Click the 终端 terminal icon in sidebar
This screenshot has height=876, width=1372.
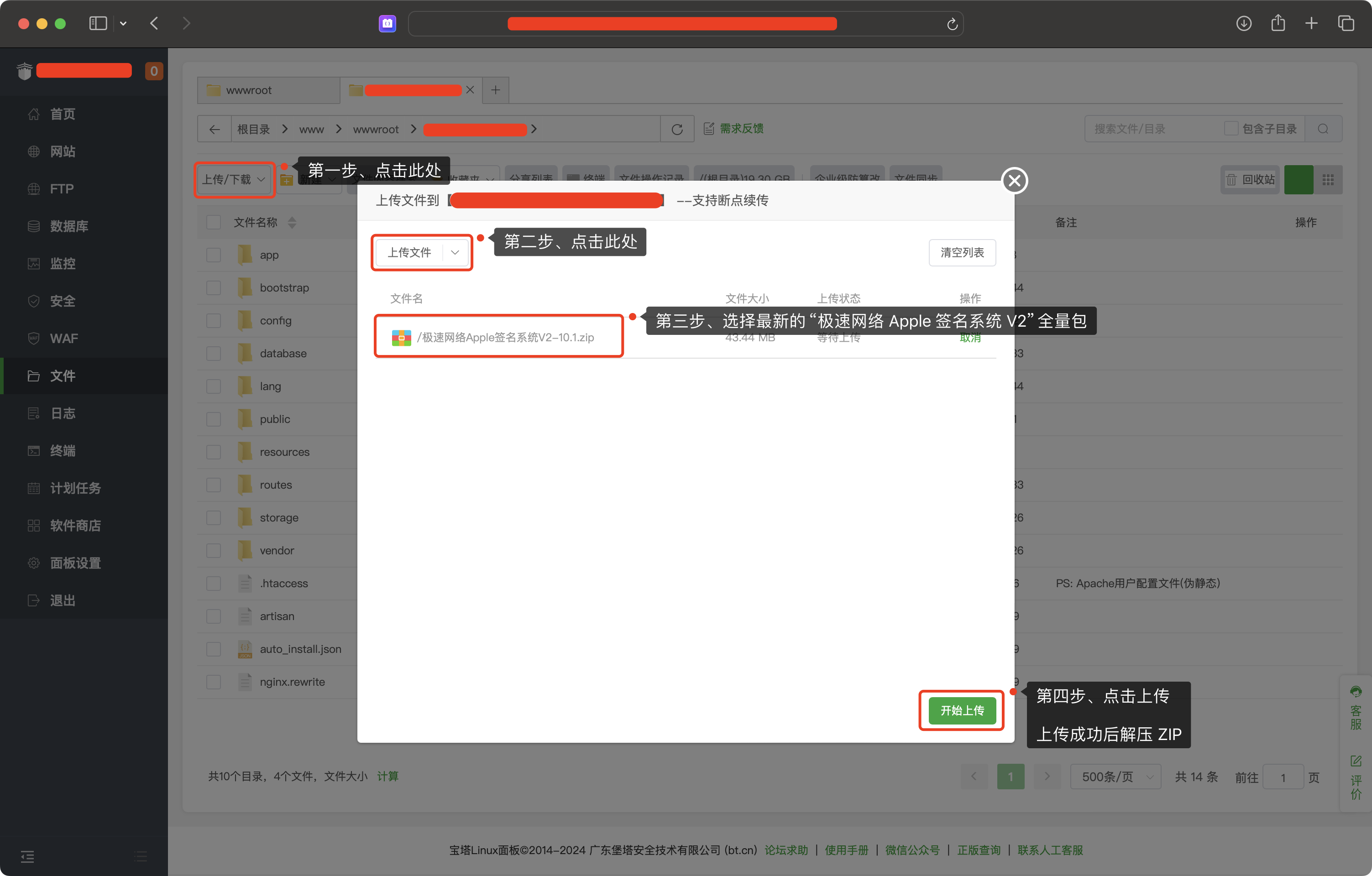click(x=34, y=451)
